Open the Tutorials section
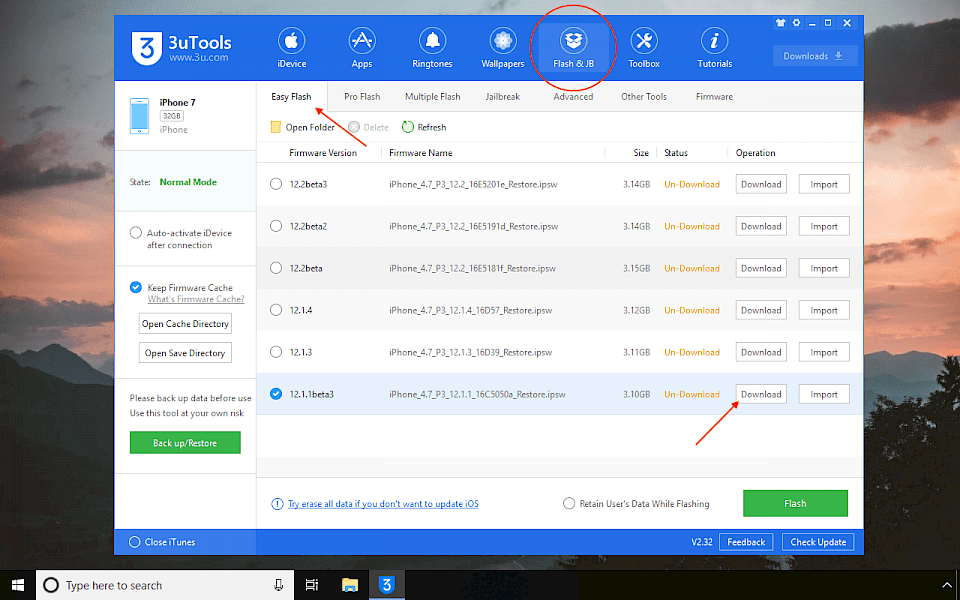The width and height of the screenshot is (960, 600). [x=714, y=48]
